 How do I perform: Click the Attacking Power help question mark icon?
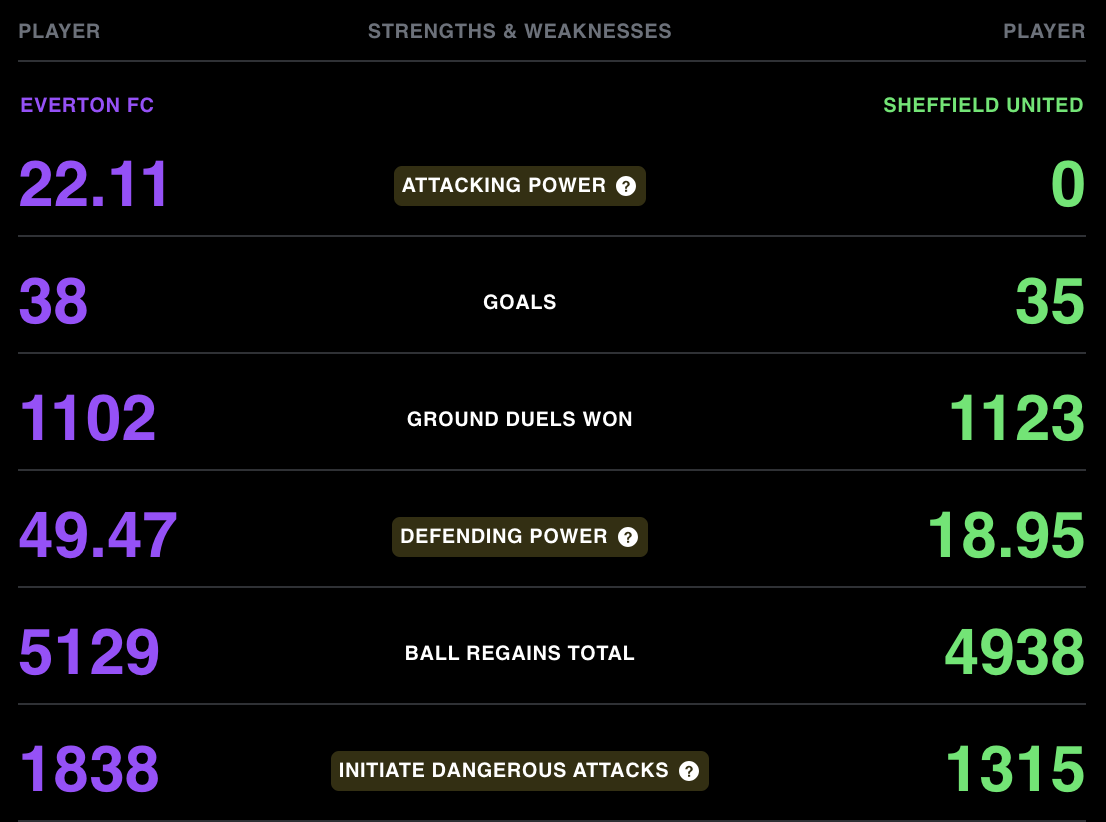[x=626, y=186]
